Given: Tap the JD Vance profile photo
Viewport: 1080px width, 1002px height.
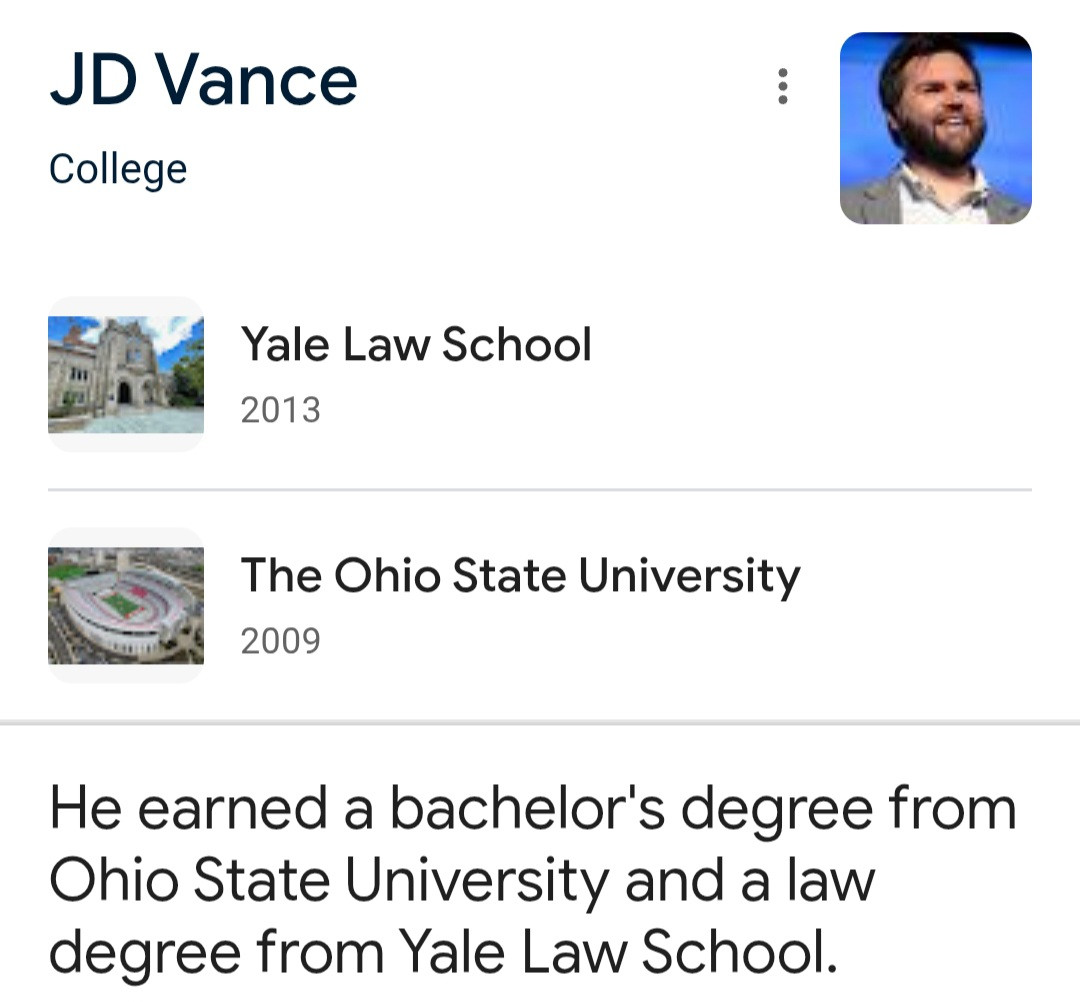Looking at the screenshot, I should coord(935,128).
